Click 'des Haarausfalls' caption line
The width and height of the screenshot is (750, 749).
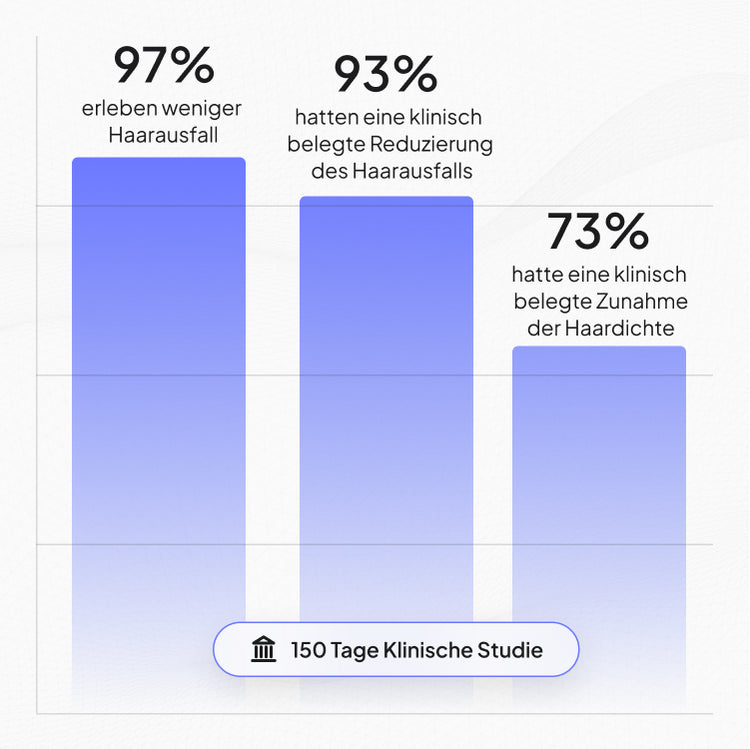point(392,171)
